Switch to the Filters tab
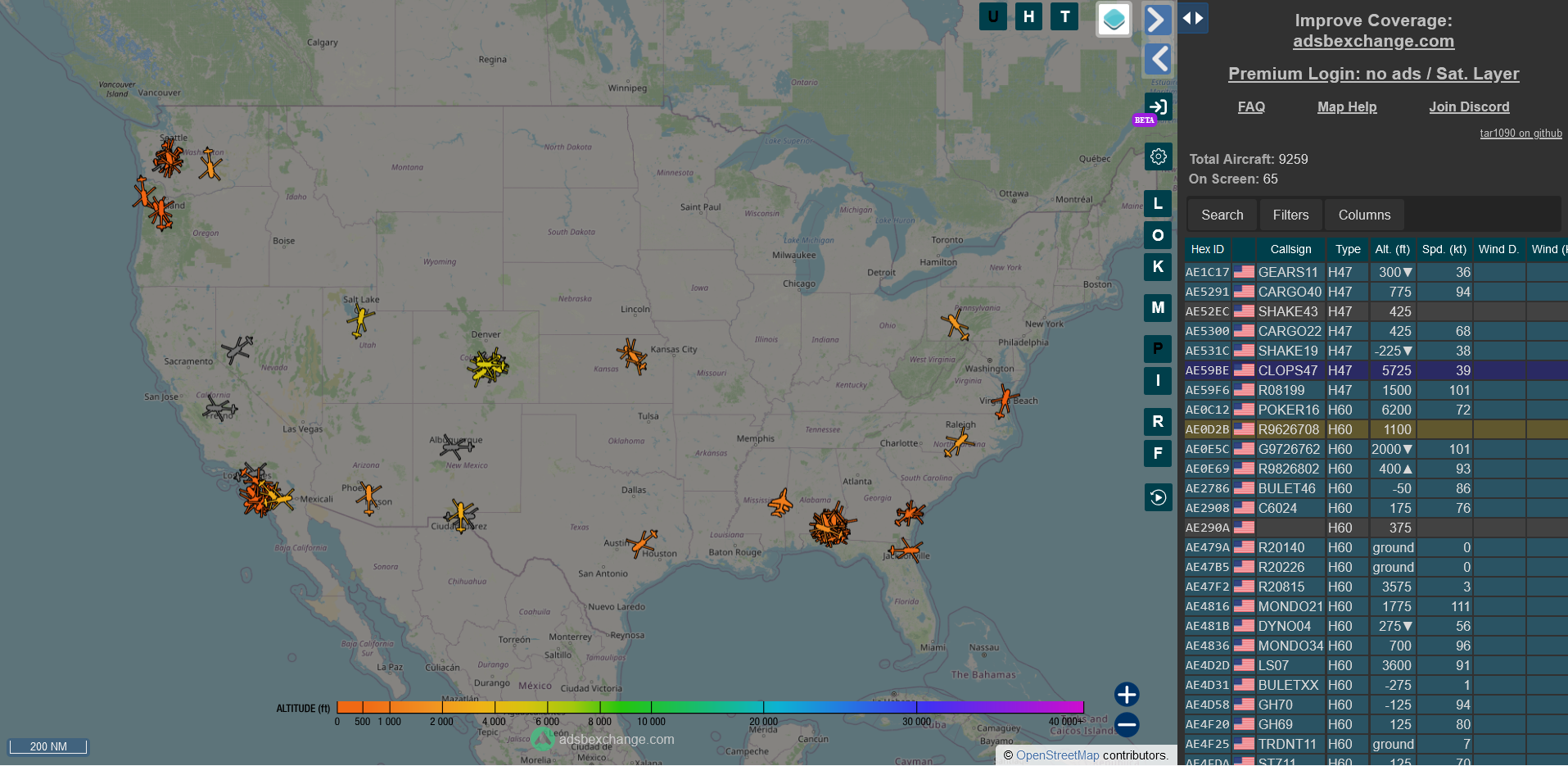 (1290, 215)
